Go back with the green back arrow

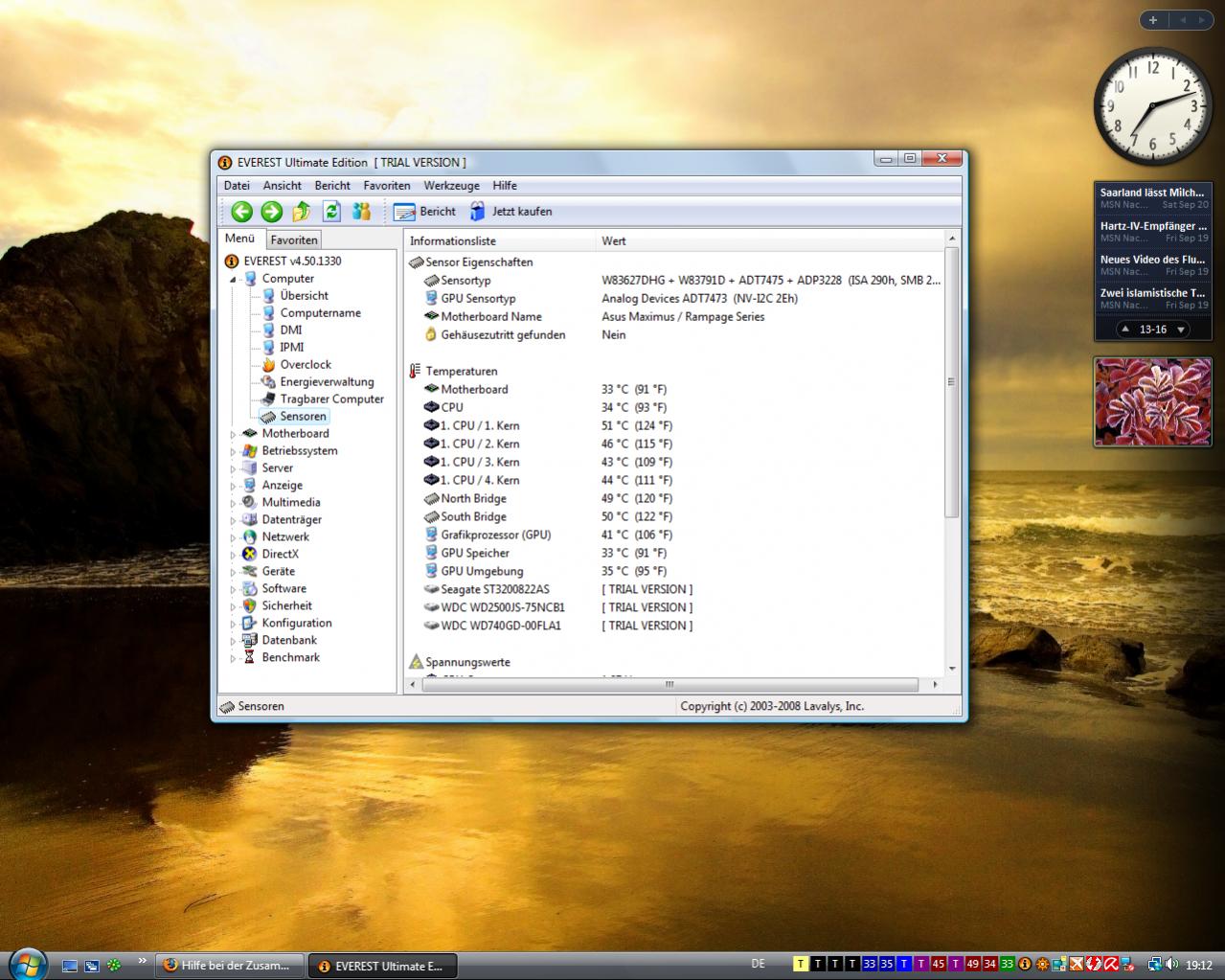[241, 212]
